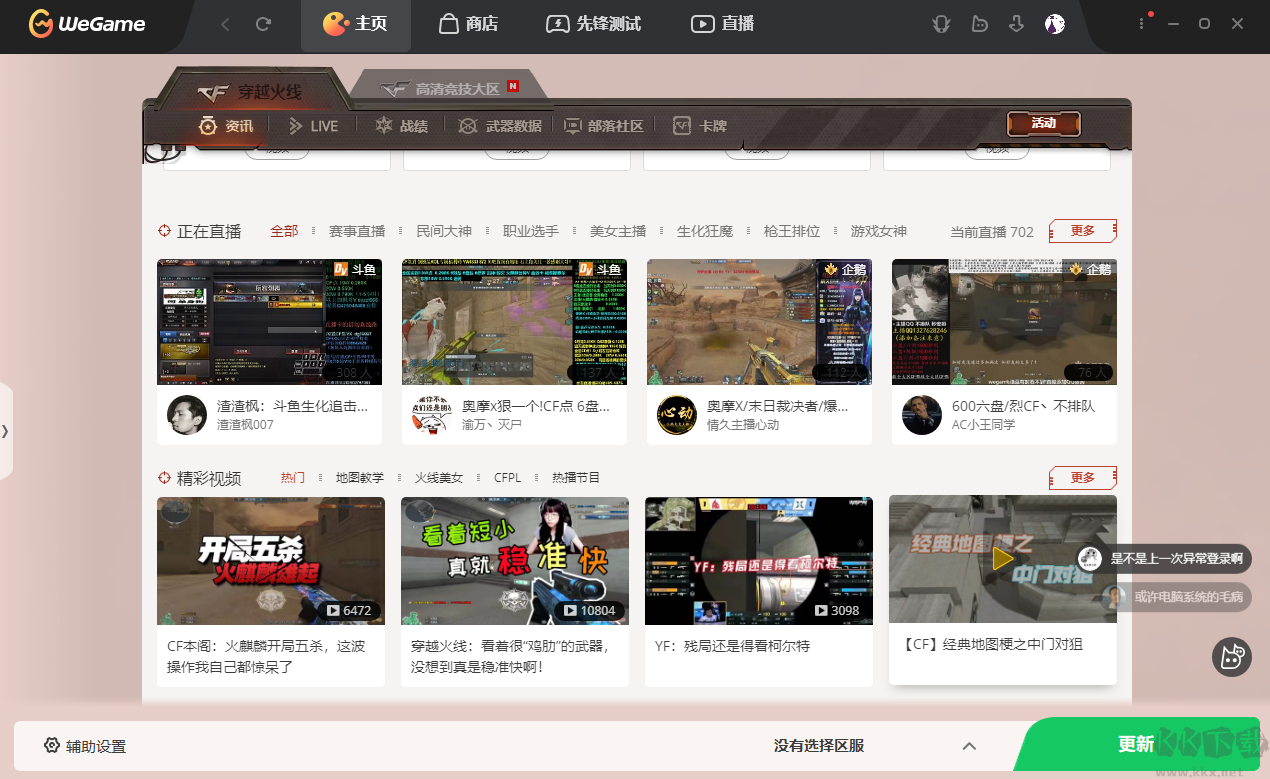Image resolution: width=1270 pixels, height=779 pixels.
Task: Refresh the page with reload icon
Action: click(x=263, y=24)
